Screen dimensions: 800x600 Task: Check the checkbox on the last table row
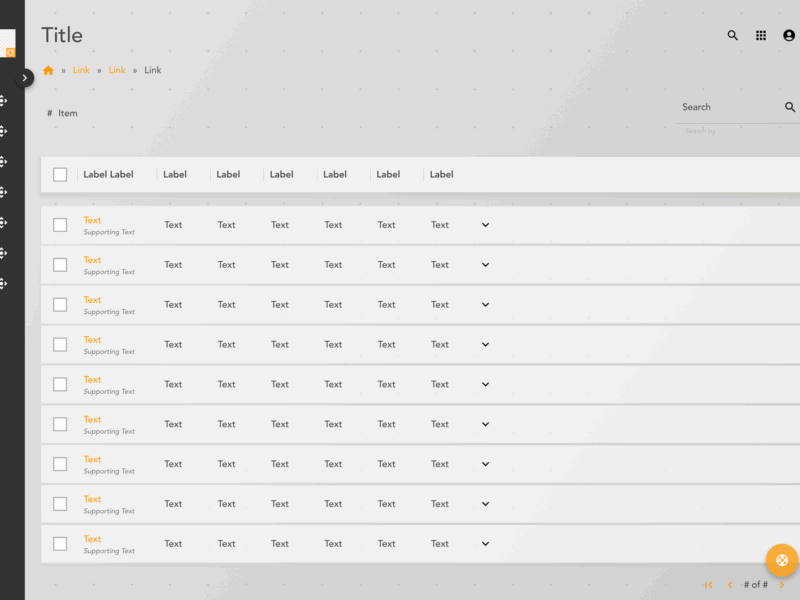pos(59,544)
